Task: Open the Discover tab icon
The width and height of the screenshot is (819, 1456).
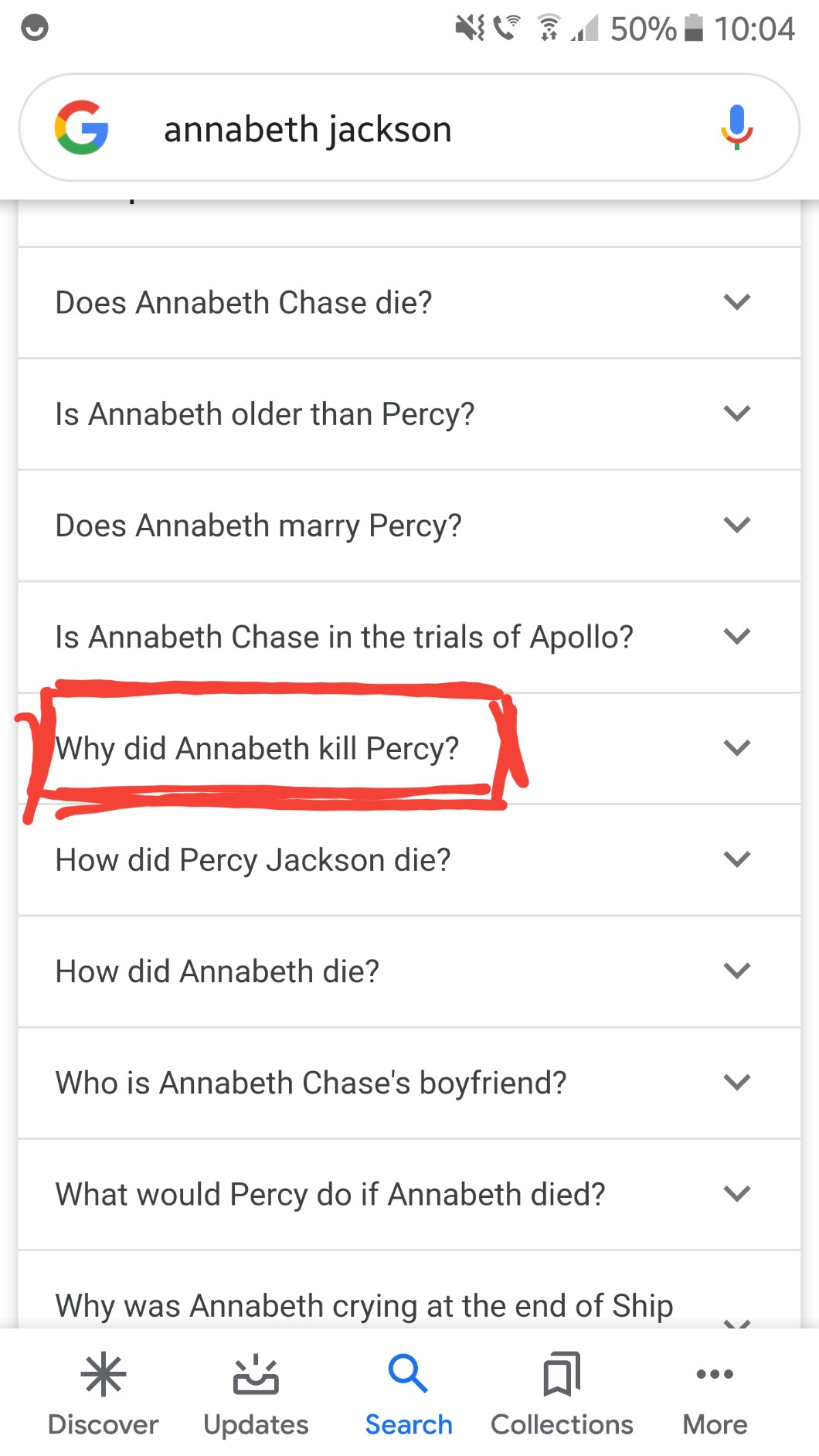Action: tap(103, 1375)
